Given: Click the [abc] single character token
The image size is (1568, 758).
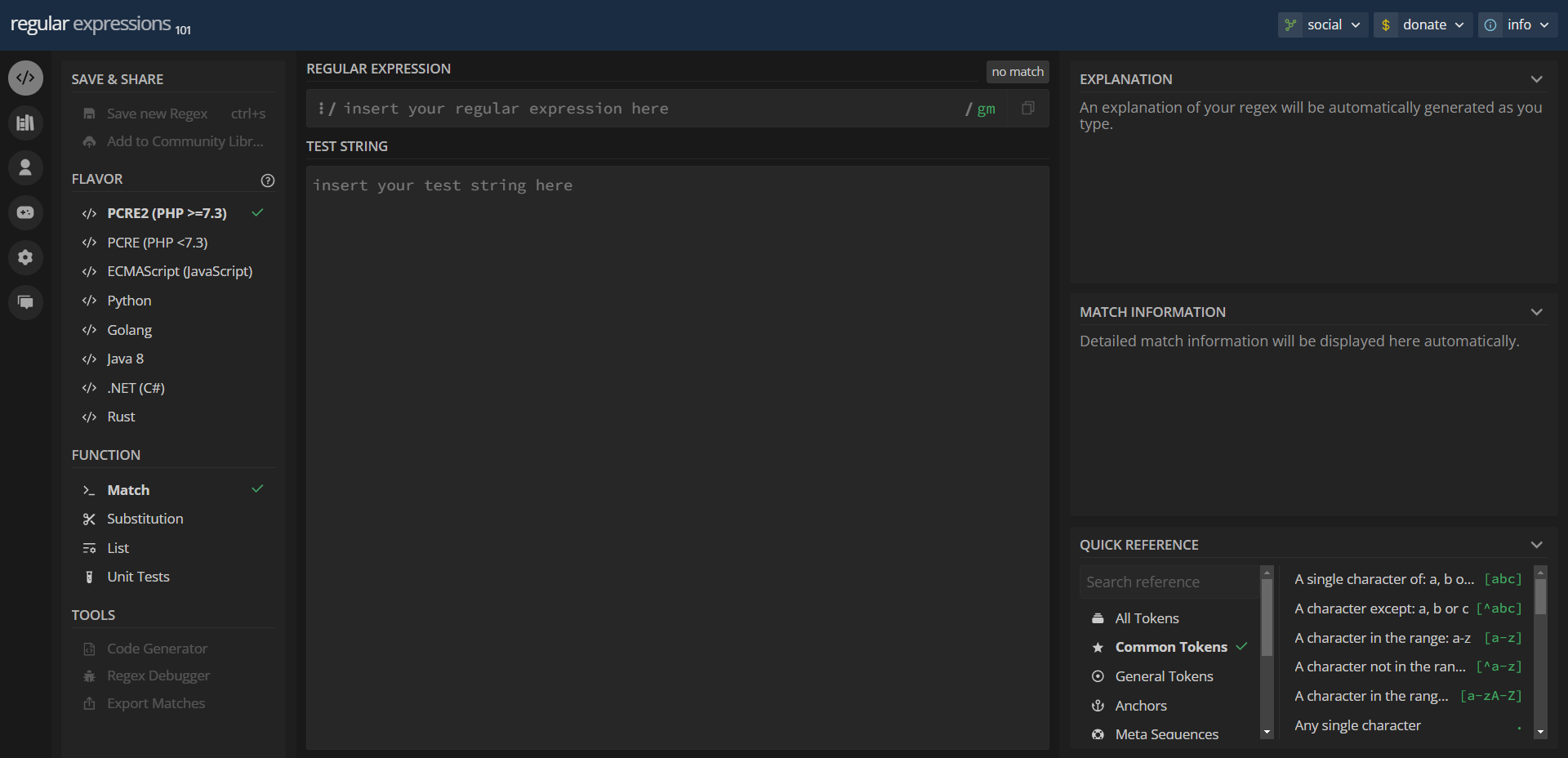Looking at the screenshot, I should pos(1408,579).
